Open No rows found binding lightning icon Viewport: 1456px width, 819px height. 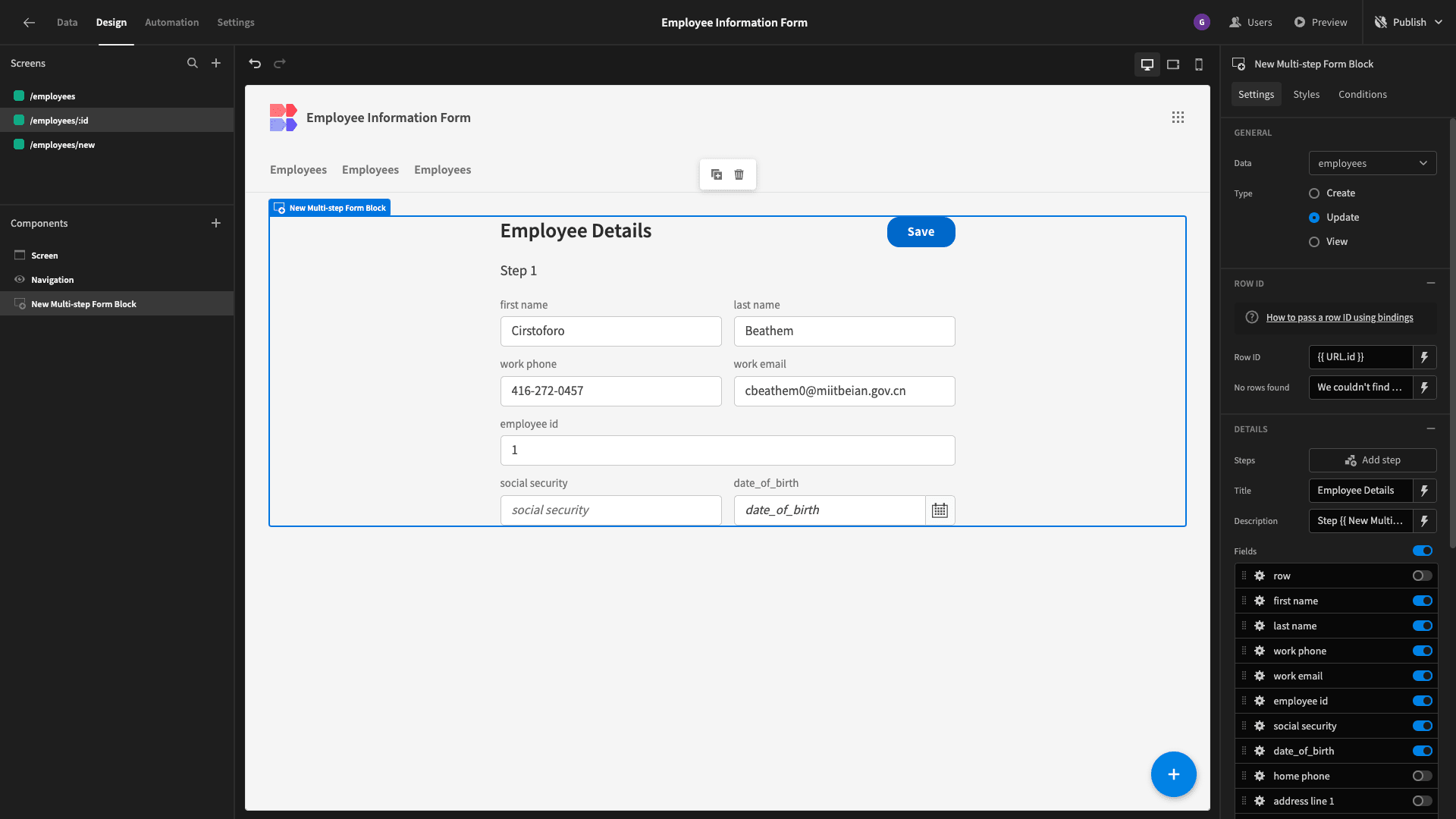point(1425,388)
